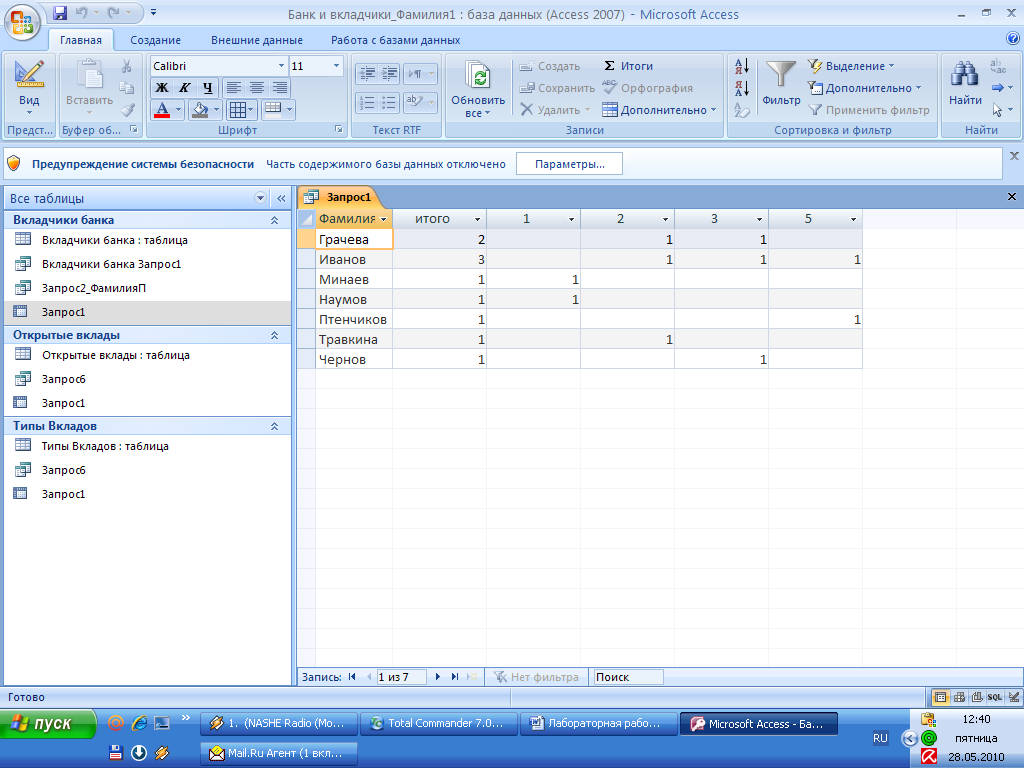
Task: Switch to Создание ribbon tab
Action: (x=155, y=40)
